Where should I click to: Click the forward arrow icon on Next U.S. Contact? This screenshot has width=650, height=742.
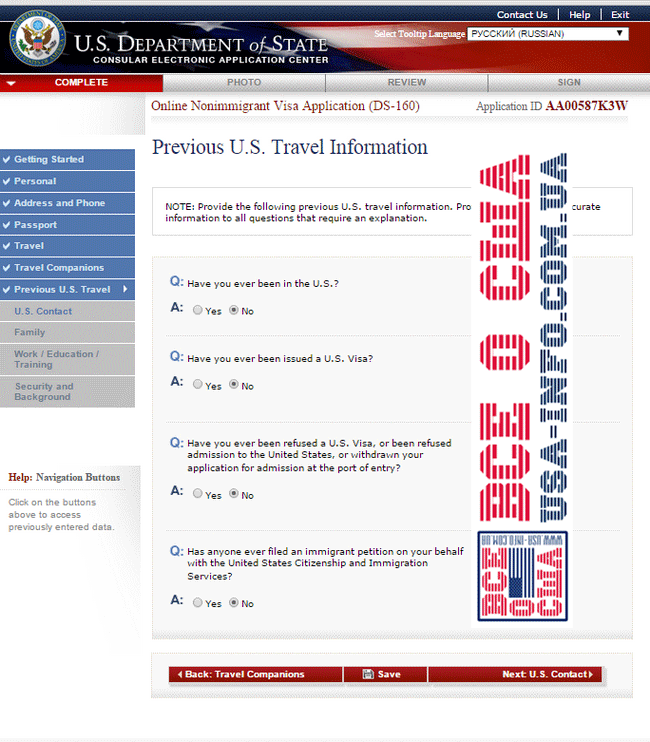point(591,674)
